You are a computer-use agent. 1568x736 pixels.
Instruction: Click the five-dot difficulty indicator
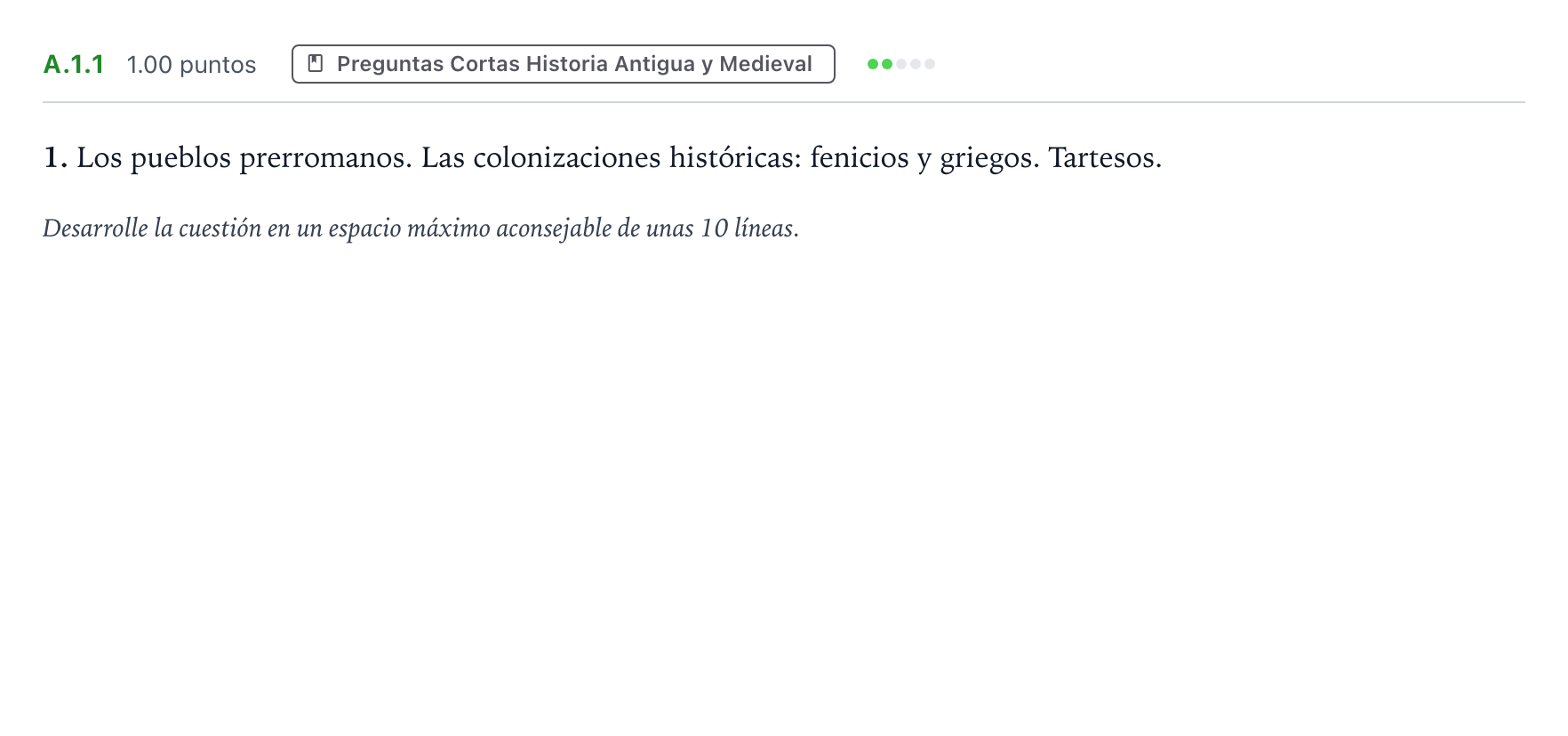coord(901,64)
